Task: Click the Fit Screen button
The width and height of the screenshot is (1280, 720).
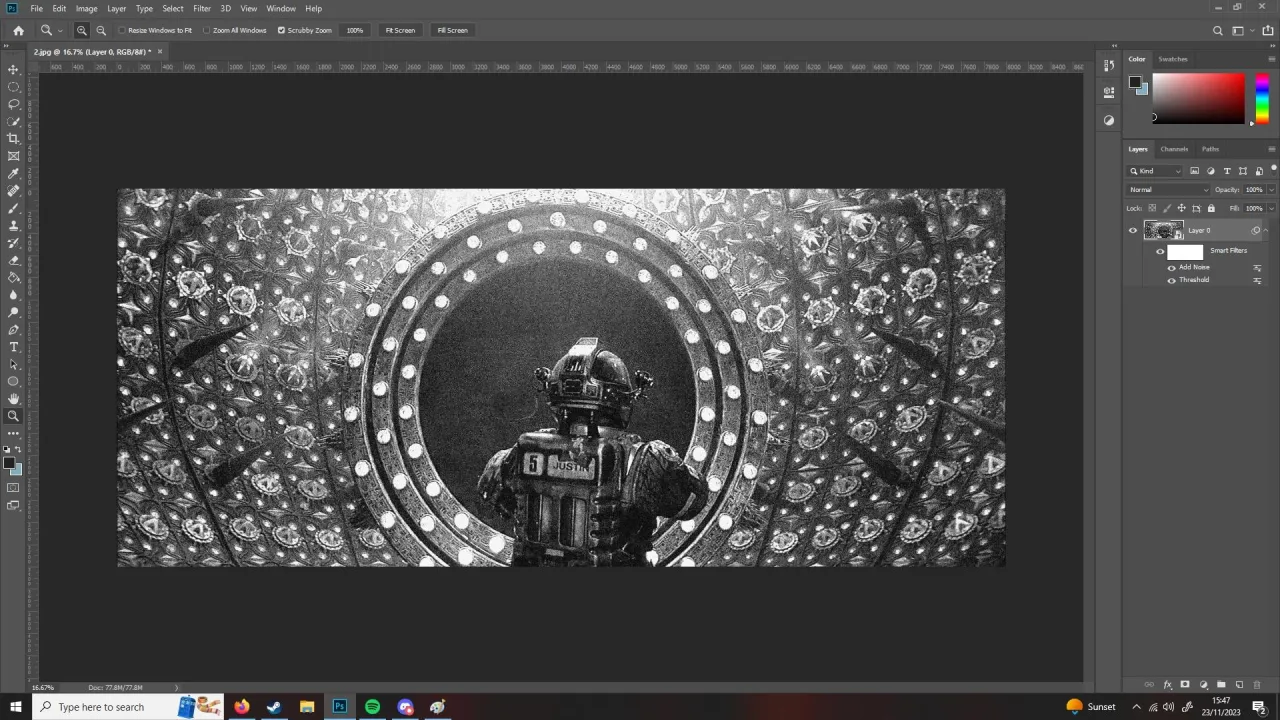Action: [399, 30]
